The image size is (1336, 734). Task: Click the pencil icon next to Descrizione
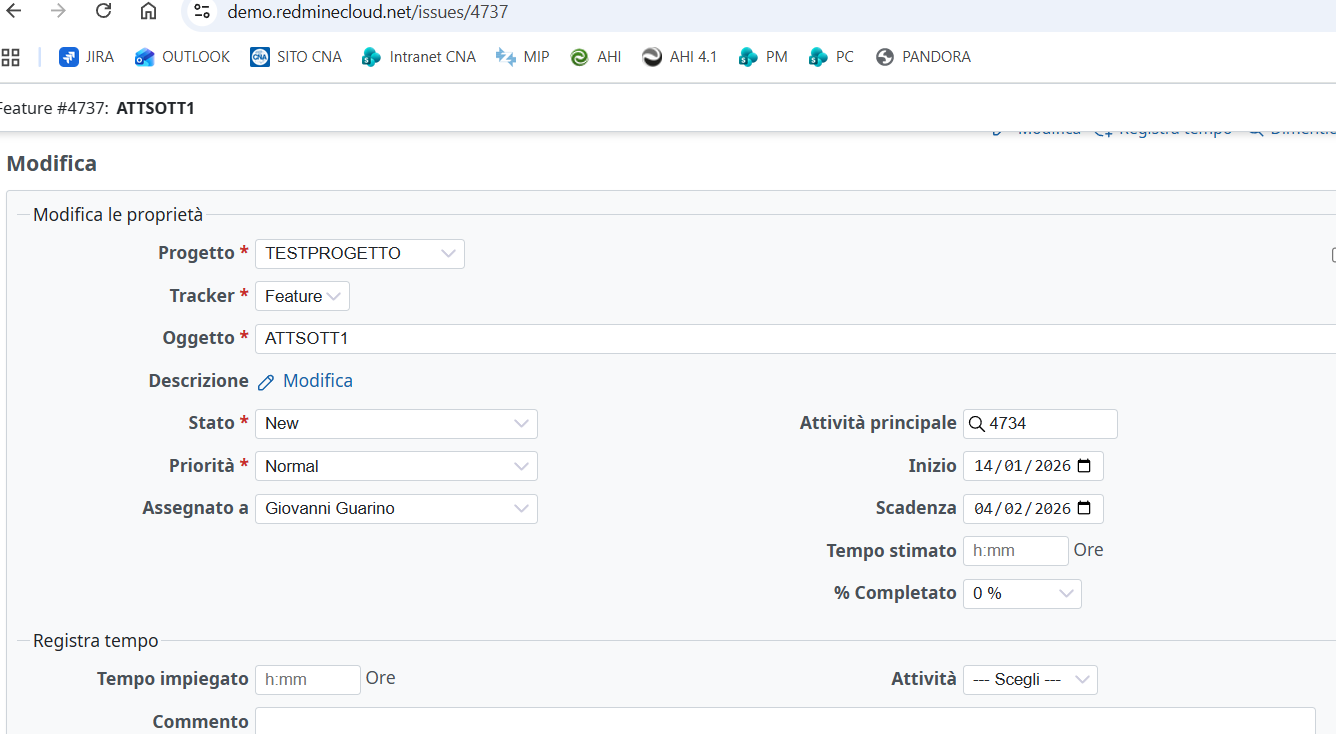pos(266,382)
